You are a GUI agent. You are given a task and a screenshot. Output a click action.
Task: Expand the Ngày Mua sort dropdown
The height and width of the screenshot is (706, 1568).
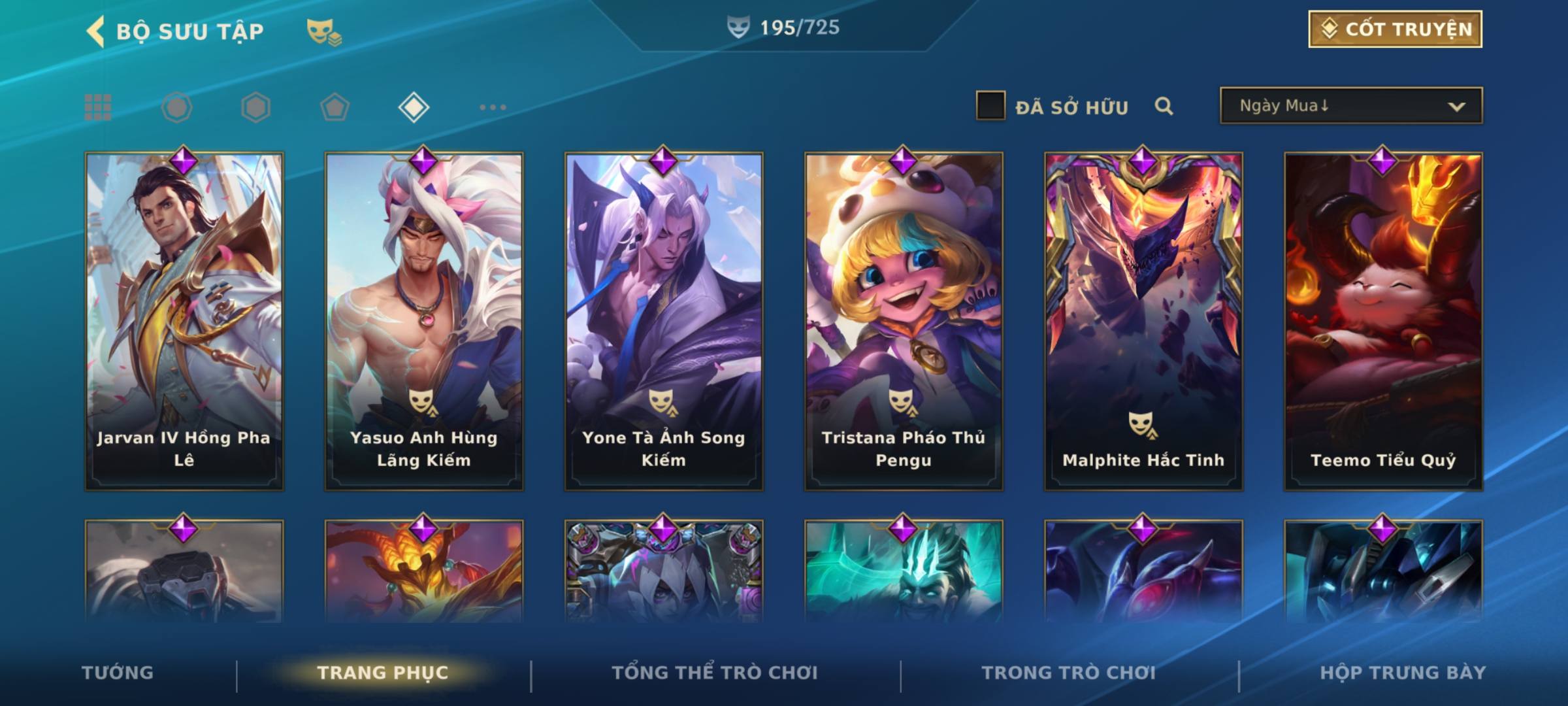[x=1351, y=106]
